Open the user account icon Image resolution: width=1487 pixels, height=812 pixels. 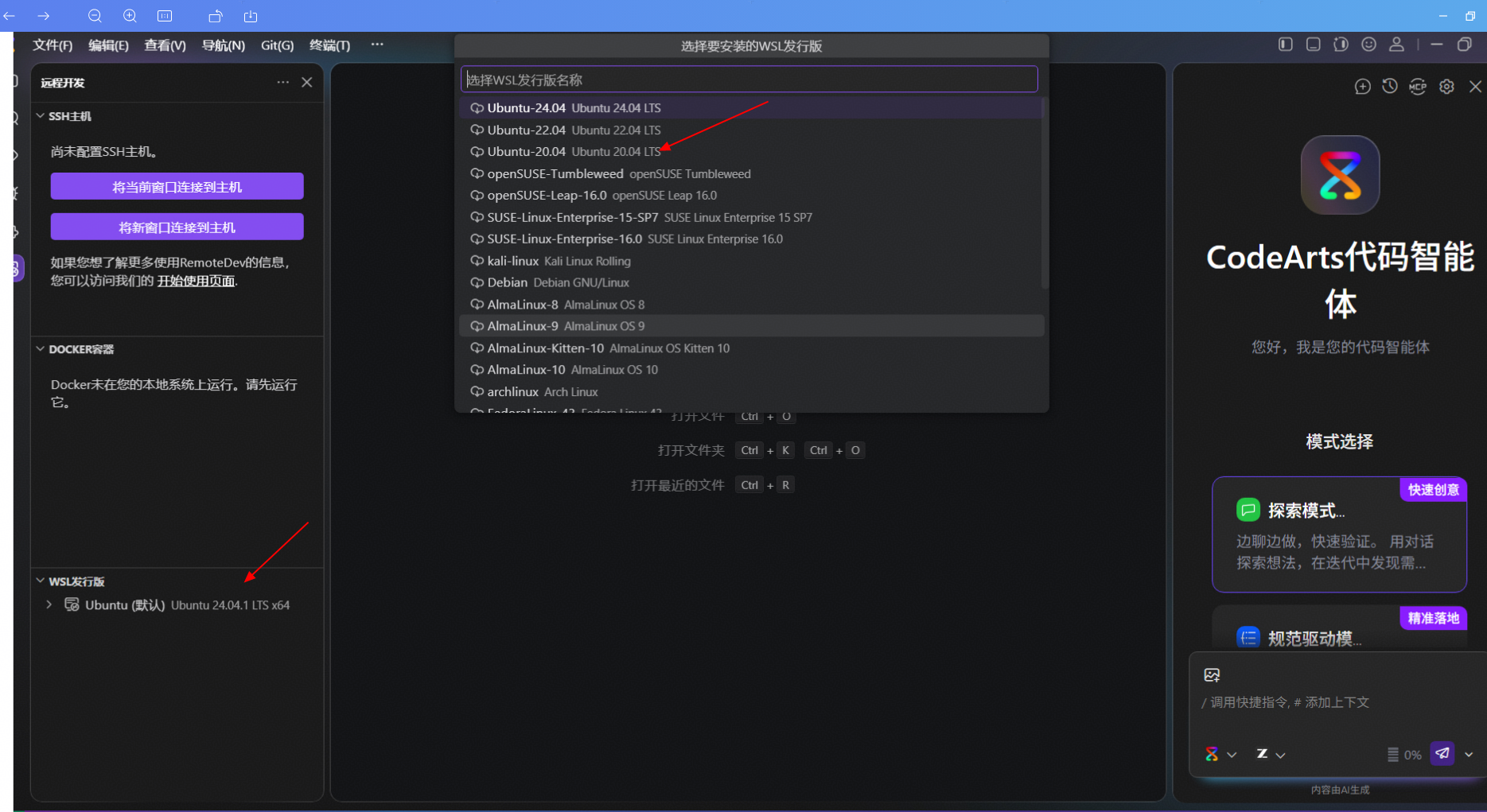pos(1396,45)
